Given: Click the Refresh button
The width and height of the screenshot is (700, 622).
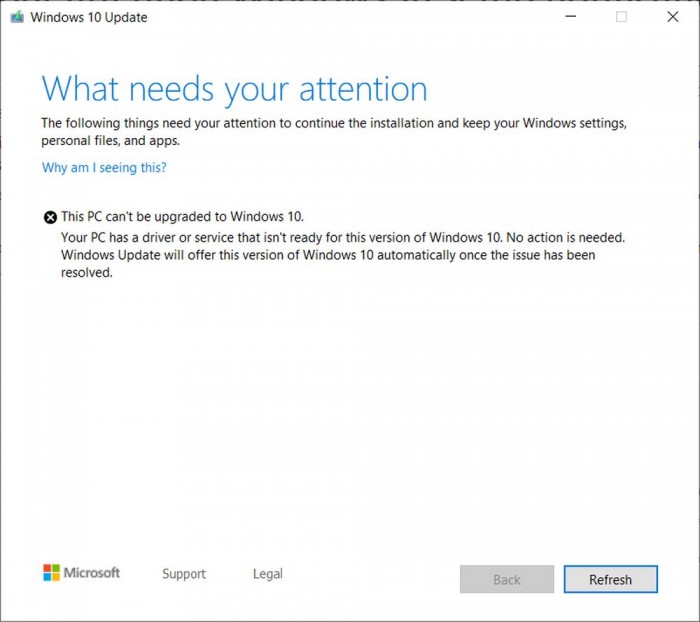Looking at the screenshot, I should tap(610, 579).
